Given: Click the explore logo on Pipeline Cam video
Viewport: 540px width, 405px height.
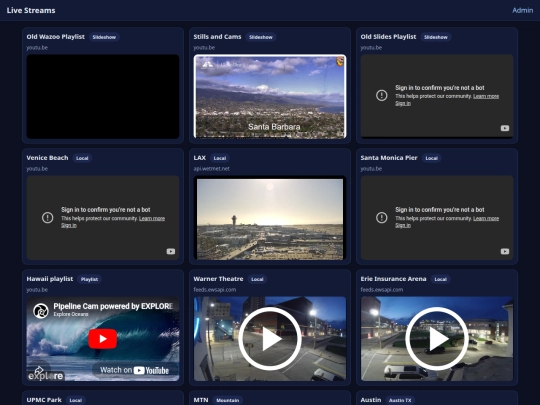Looking at the screenshot, I should [45, 375].
